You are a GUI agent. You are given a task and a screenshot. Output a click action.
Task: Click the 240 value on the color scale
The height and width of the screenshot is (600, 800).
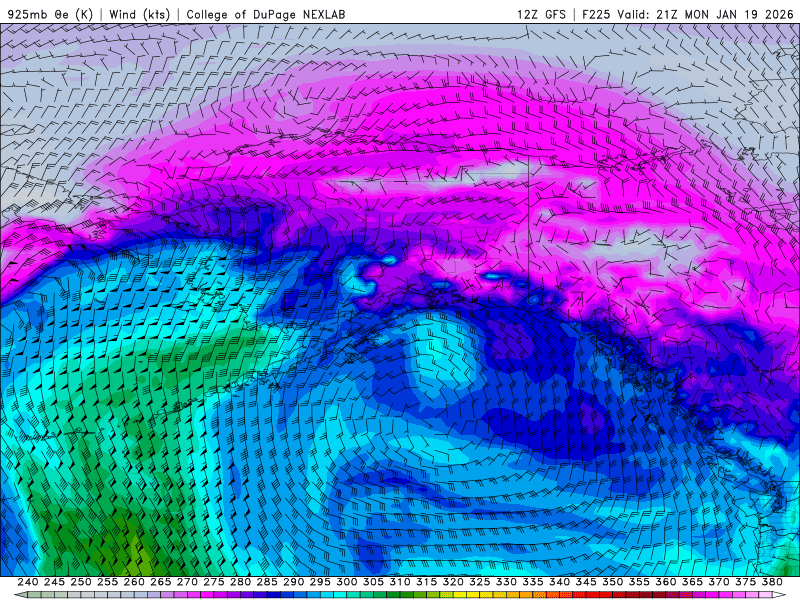(x=28, y=582)
